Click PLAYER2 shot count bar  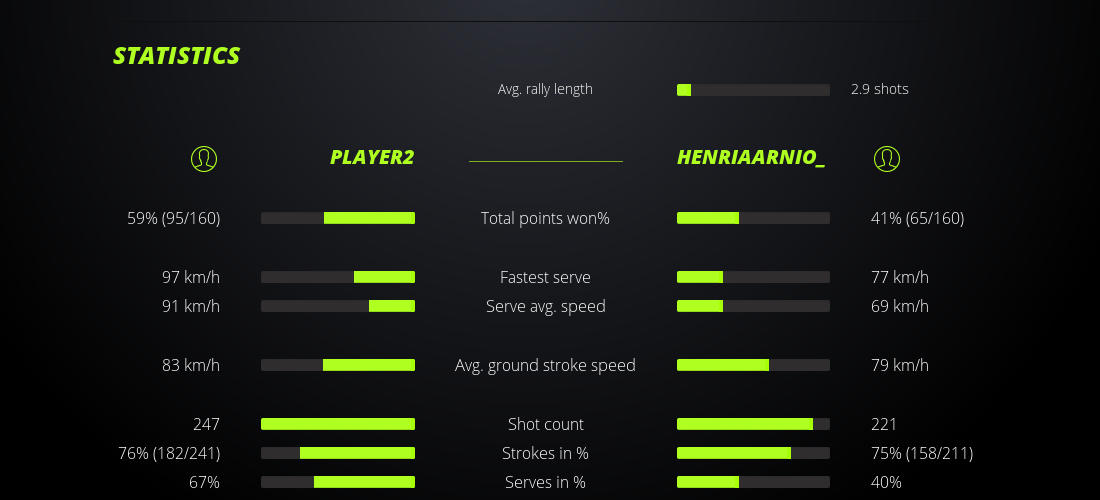(x=338, y=424)
